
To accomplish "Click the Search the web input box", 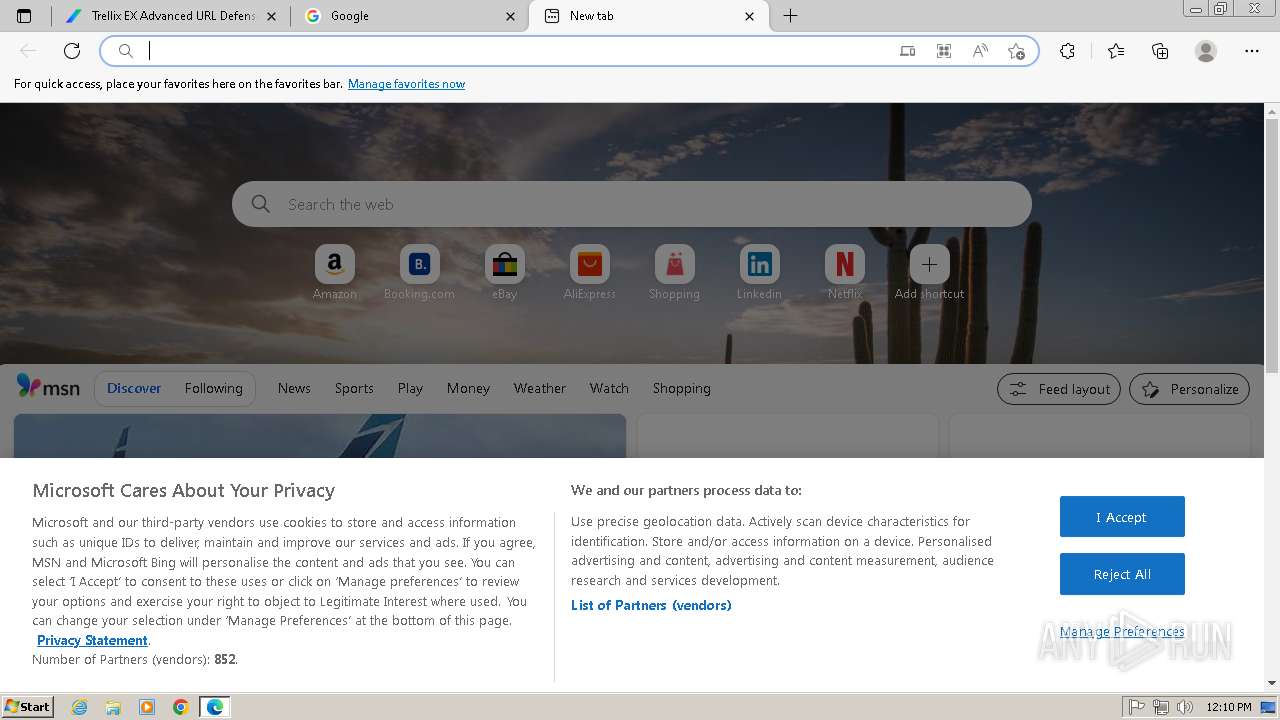I will (631, 204).
